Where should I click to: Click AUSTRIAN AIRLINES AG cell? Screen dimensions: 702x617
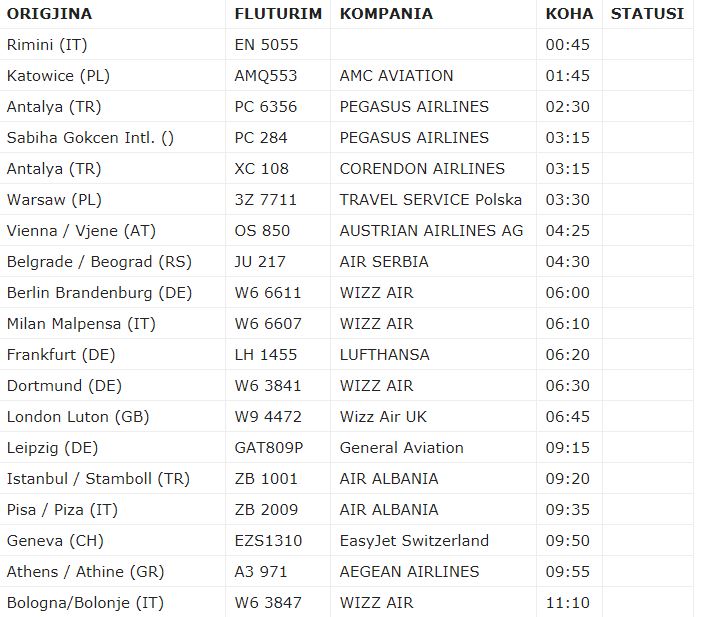tap(431, 231)
